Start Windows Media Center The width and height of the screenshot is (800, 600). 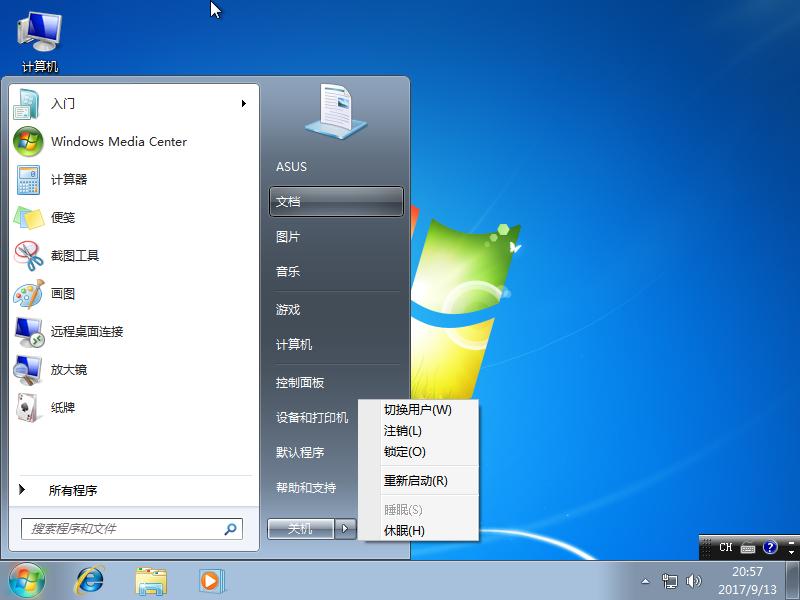[117, 142]
